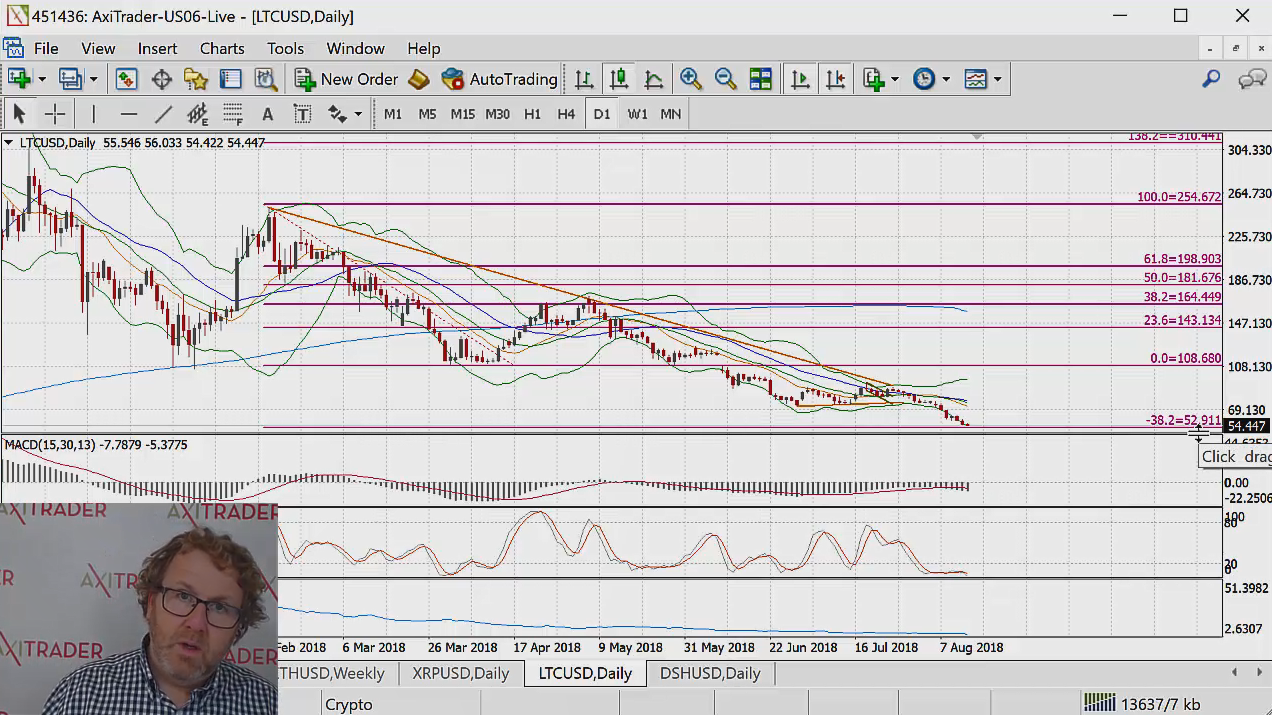This screenshot has height=715, width=1272.
Task: Toggle AutoTrading on or off
Action: coord(499,79)
